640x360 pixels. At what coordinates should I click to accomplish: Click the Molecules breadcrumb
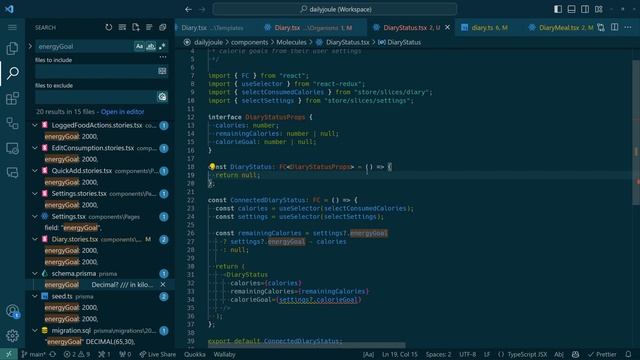(291, 42)
